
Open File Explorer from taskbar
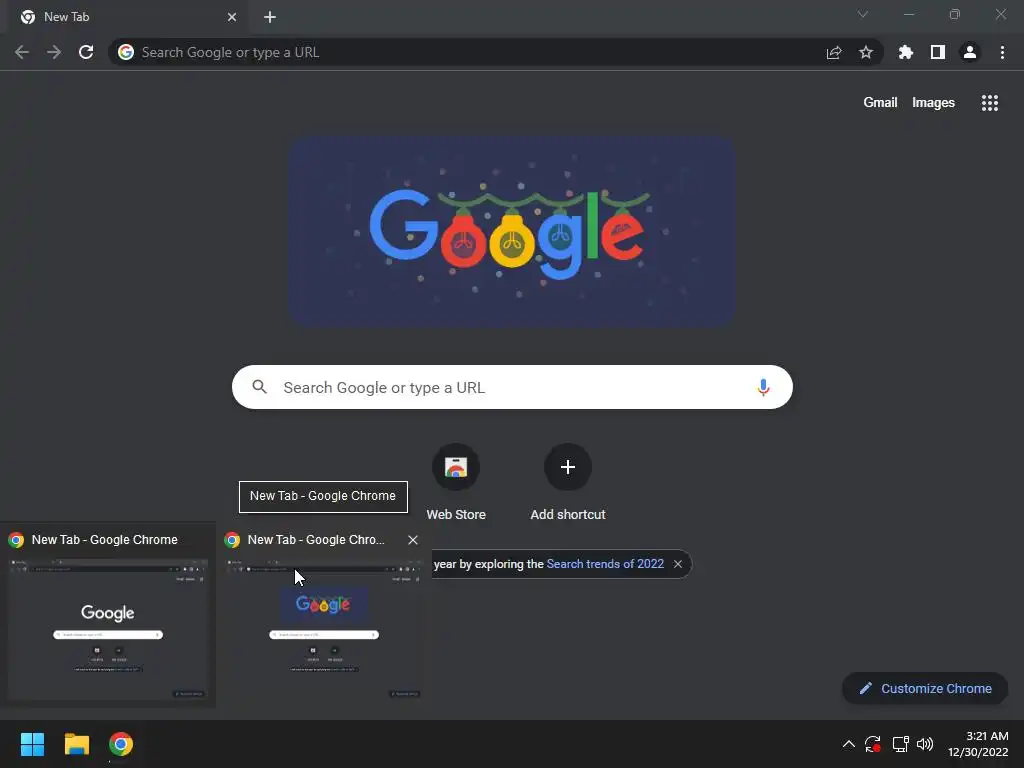(x=76, y=744)
